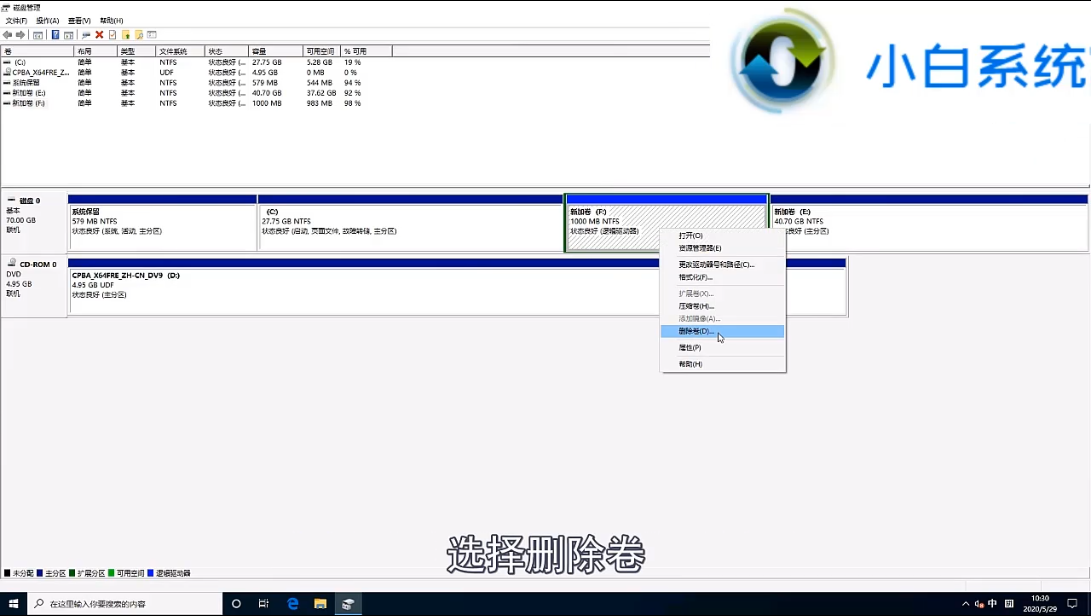1091x616 pixels.
Task: Open File Explorer from the taskbar
Action: pos(321,604)
